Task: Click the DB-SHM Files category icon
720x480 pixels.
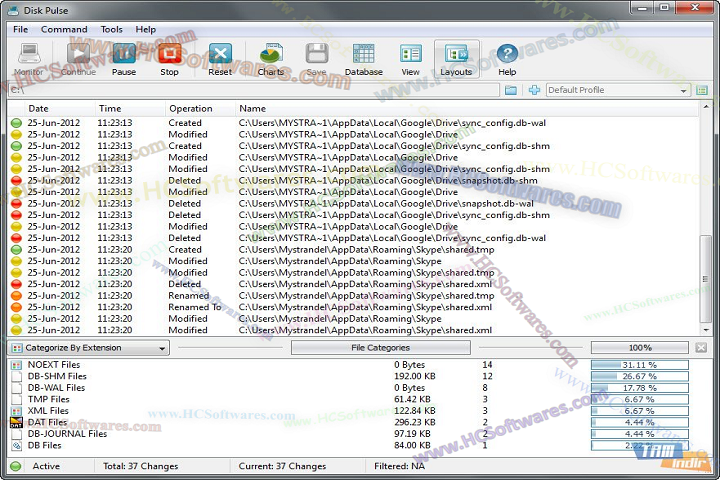Action: pos(17,377)
